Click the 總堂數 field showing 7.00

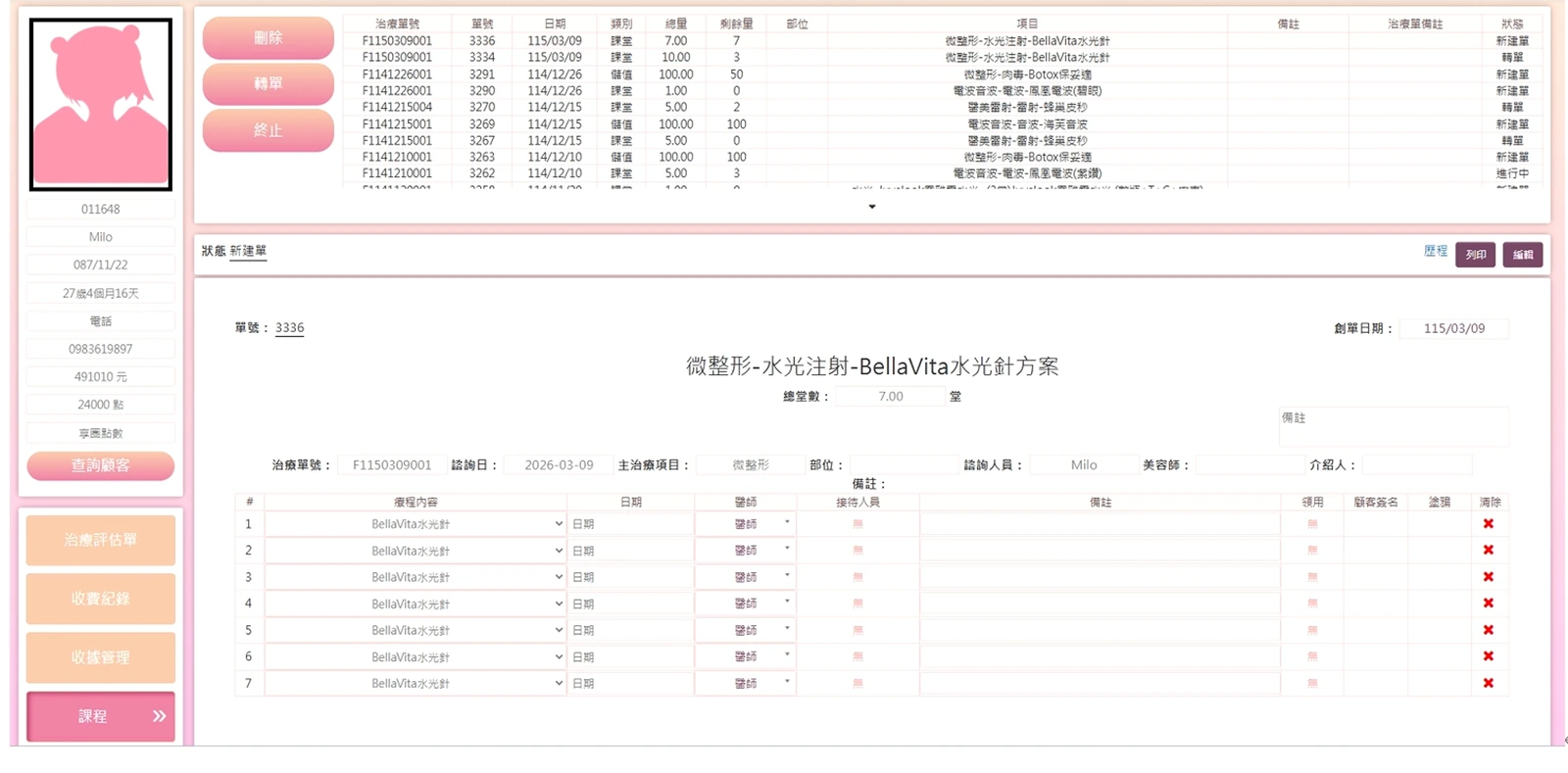[891, 397]
